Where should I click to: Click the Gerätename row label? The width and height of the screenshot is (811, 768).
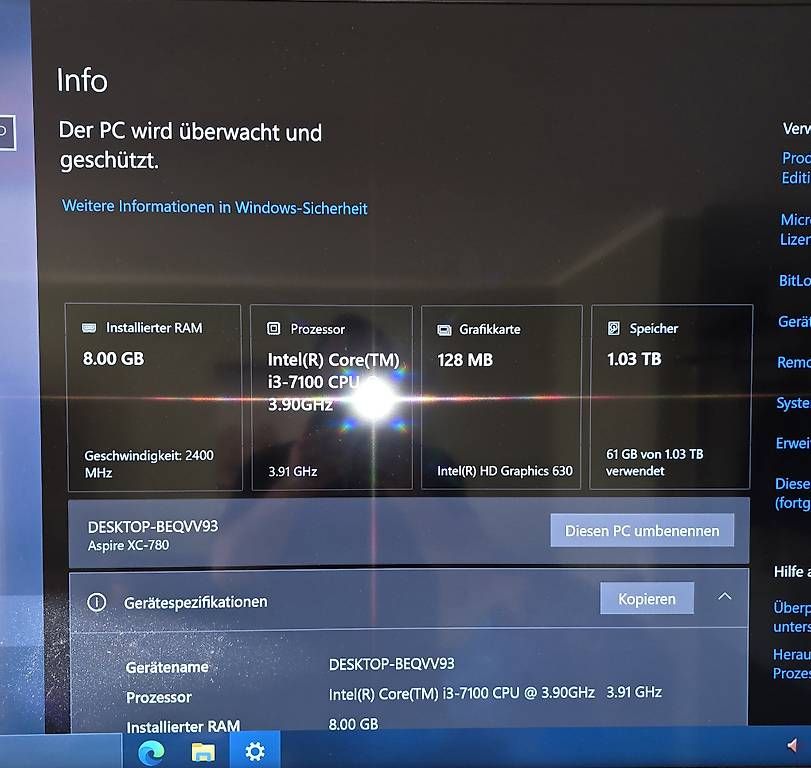tap(167, 667)
